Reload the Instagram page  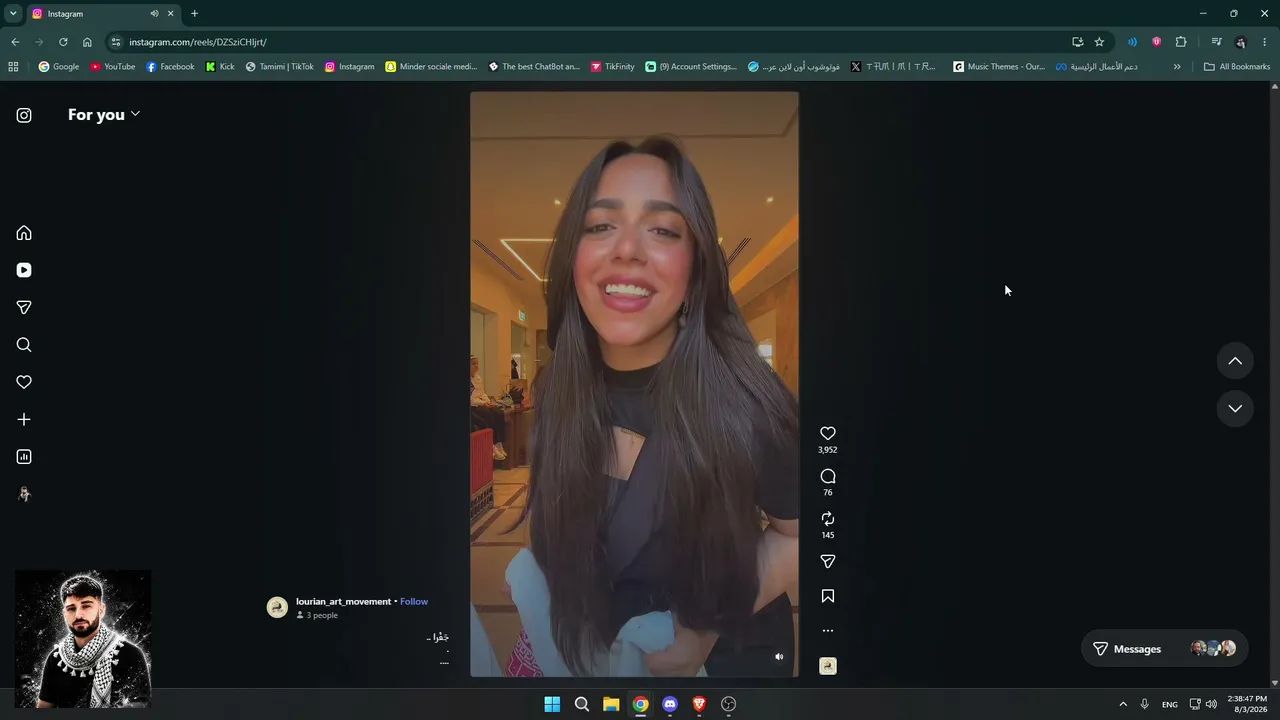pos(63,42)
